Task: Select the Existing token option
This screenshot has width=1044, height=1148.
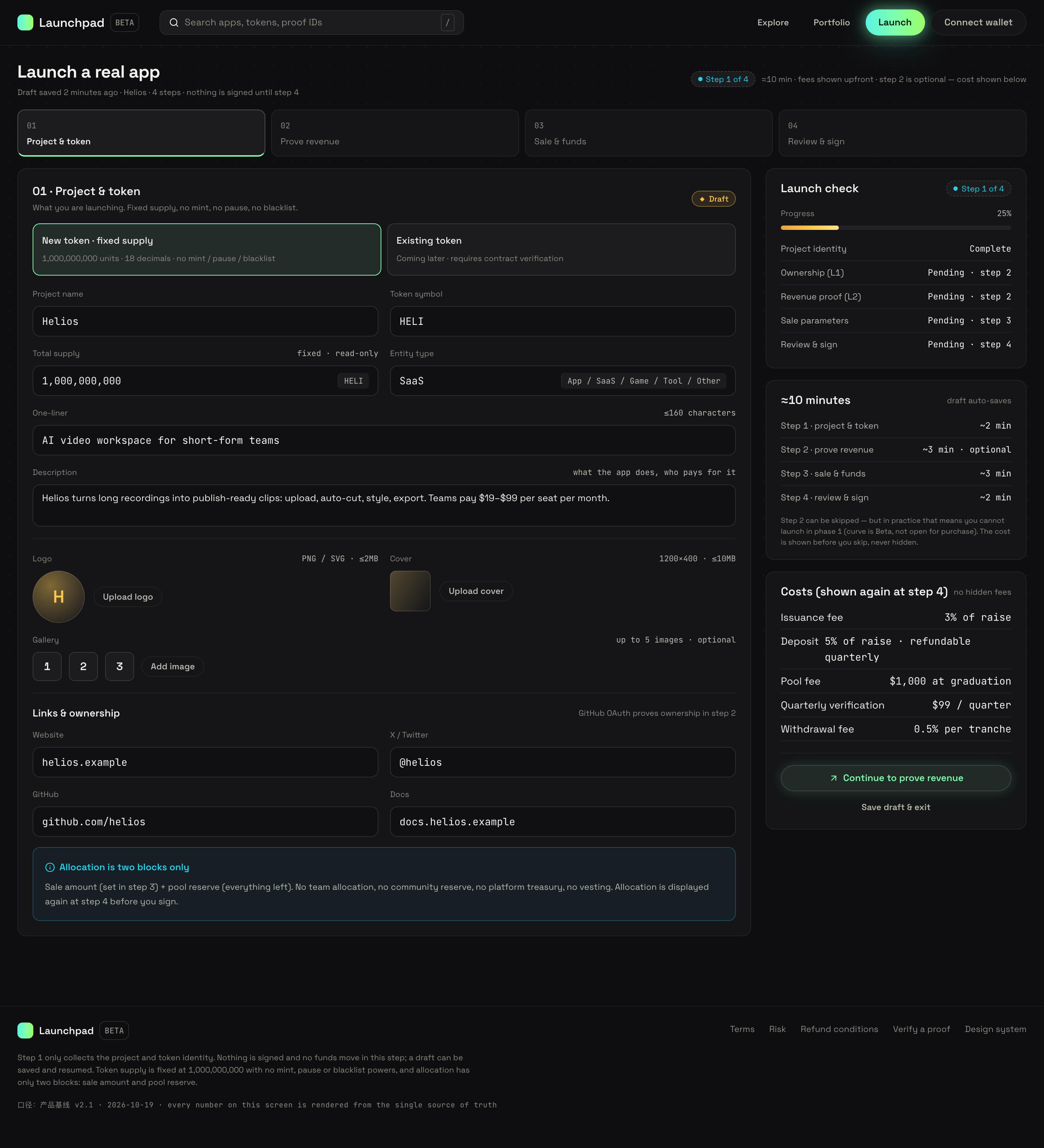Action: click(x=561, y=249)
